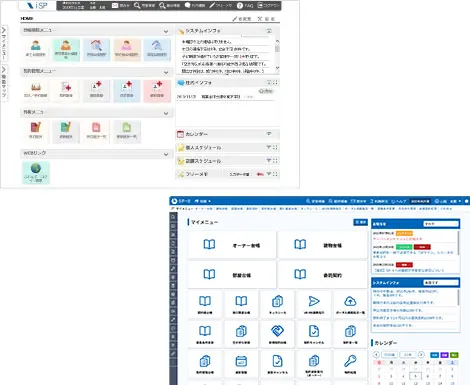Viewport: 470px width, 385px height.
Task: Collapse the menu section above the book-and-pencil tiles
Action: click(166, 113)
